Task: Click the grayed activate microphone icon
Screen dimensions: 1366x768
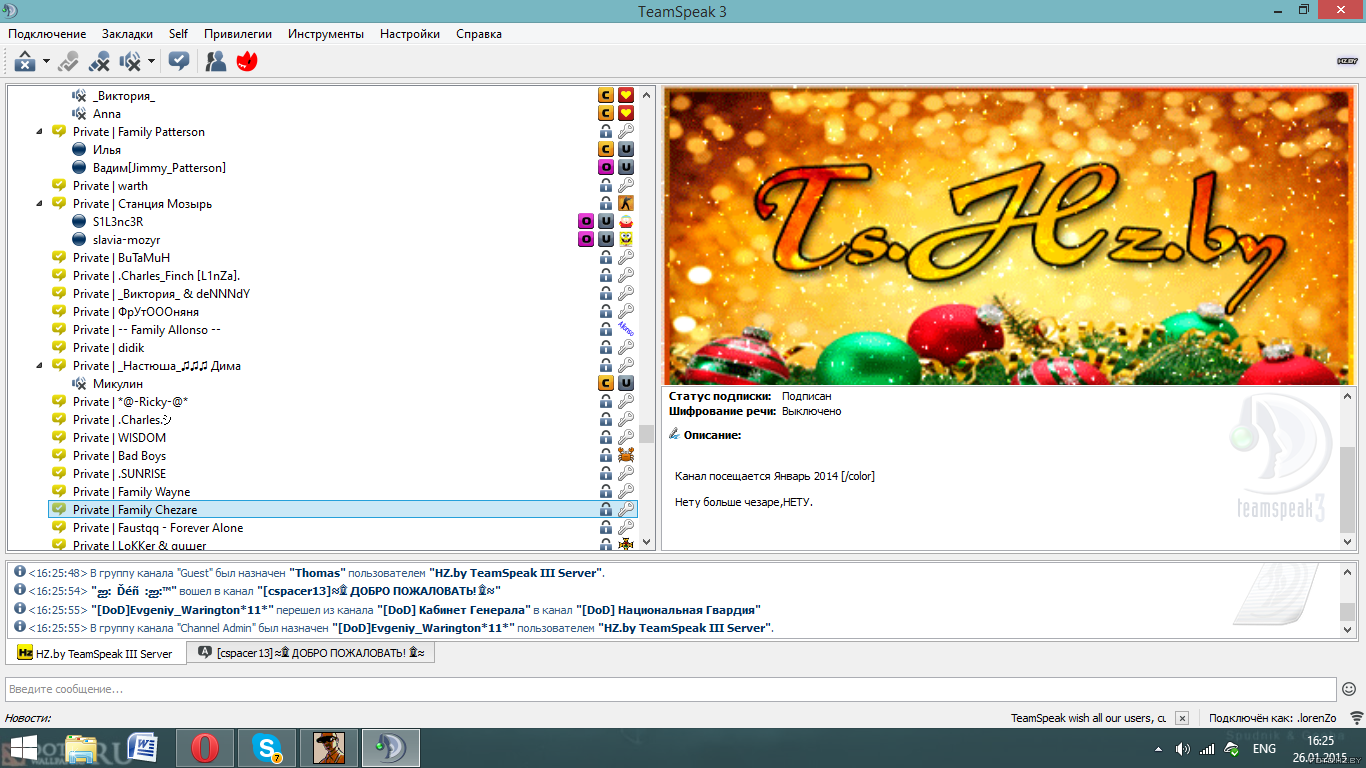Action: click(x=68, y=62)
